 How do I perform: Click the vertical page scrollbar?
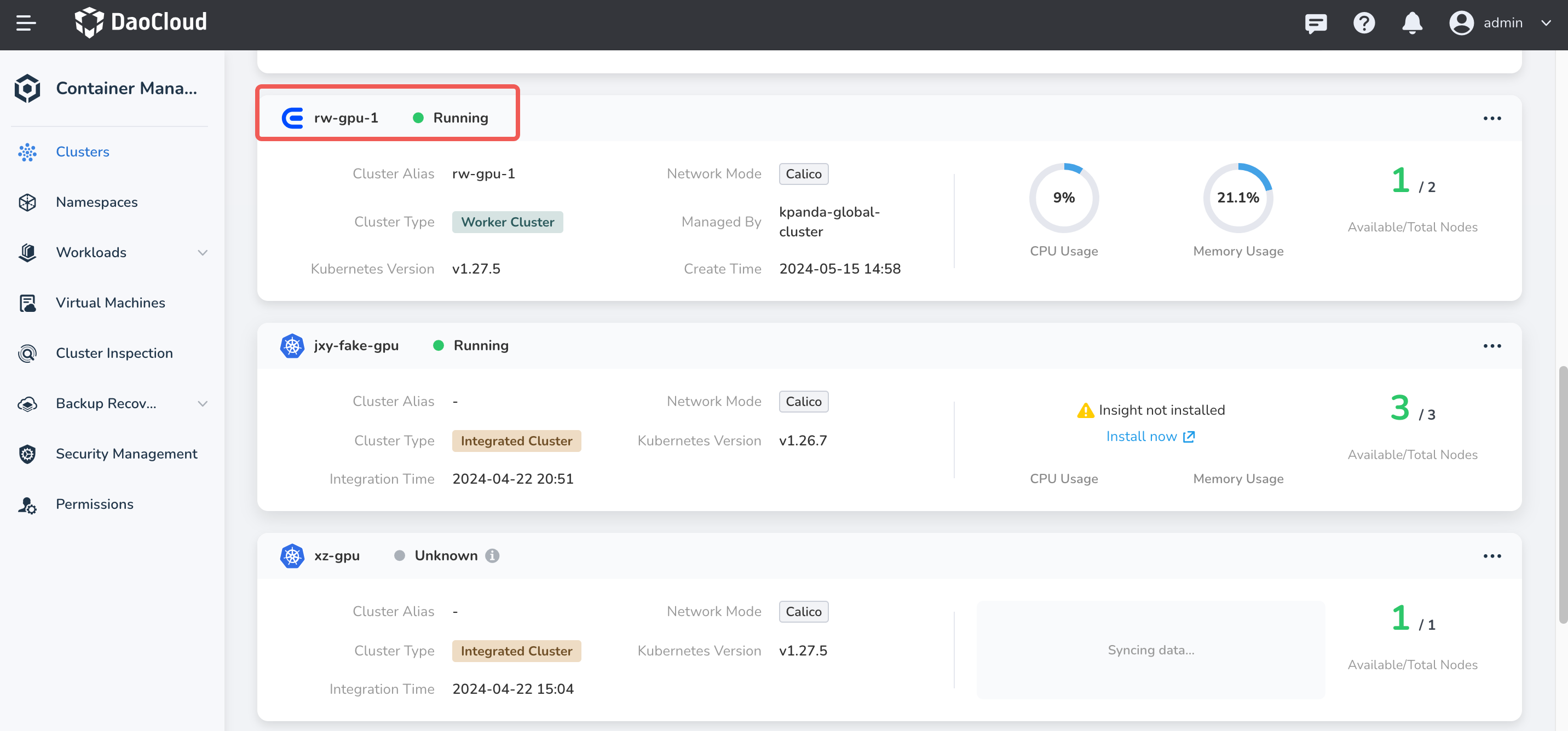click(1562, 494)
